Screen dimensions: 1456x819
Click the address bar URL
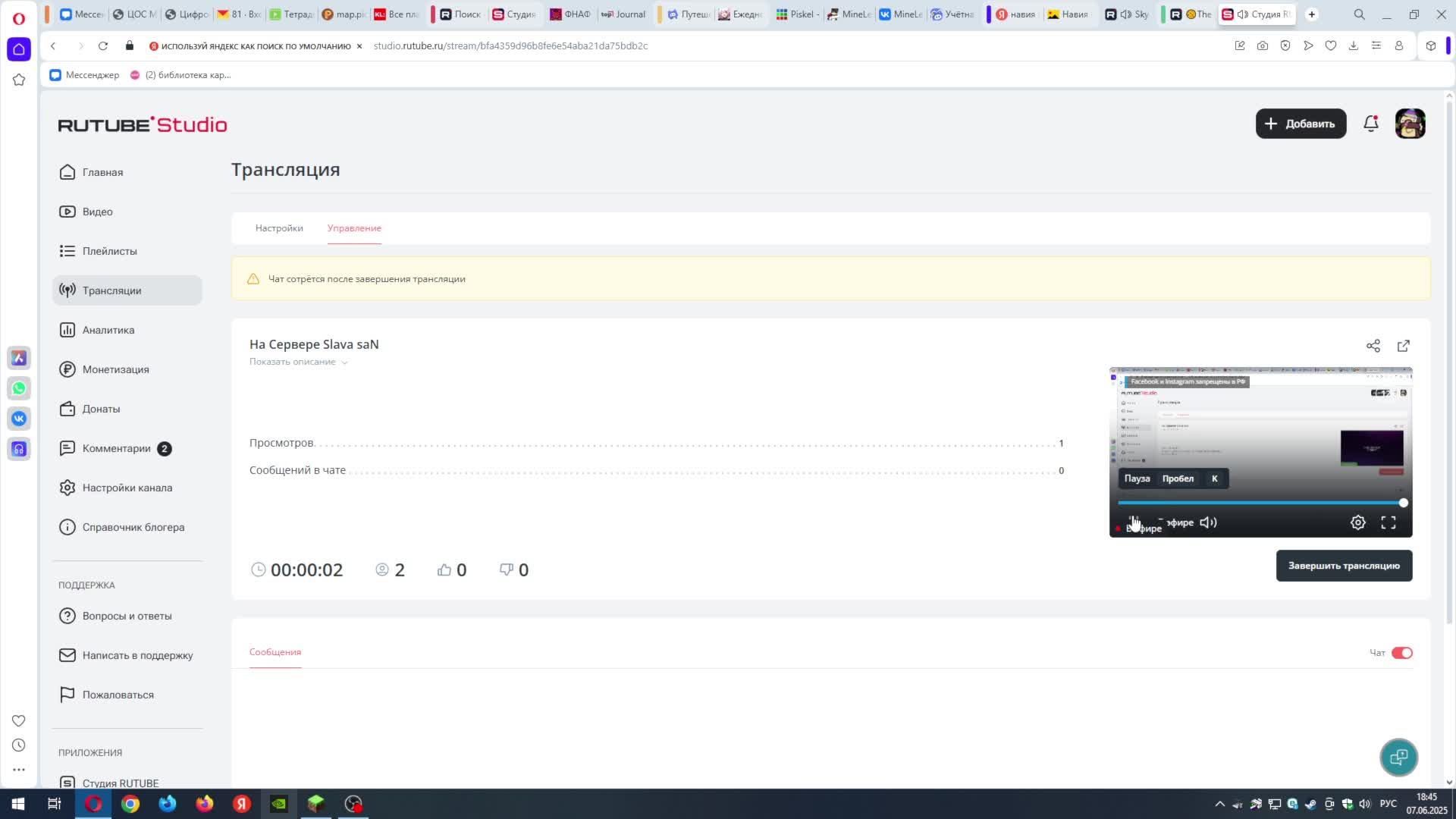point(510,45)
